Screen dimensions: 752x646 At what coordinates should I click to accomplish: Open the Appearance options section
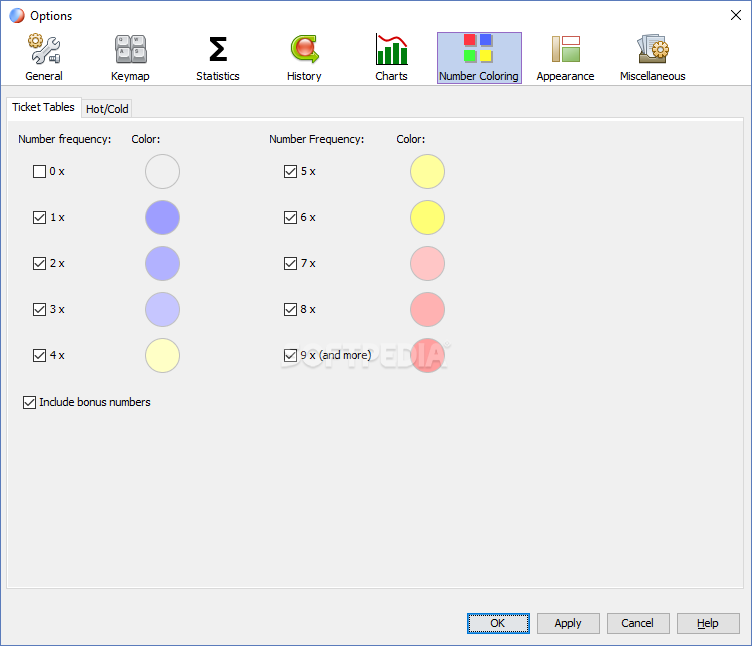click(x=565, y=58)
